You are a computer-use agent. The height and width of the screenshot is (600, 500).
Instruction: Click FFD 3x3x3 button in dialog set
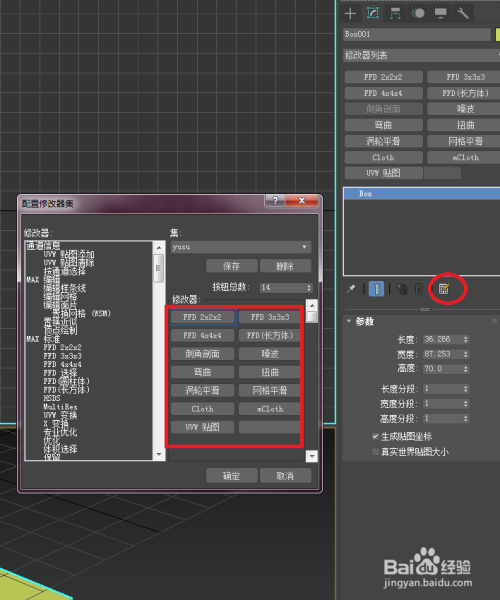pos(270,317)
